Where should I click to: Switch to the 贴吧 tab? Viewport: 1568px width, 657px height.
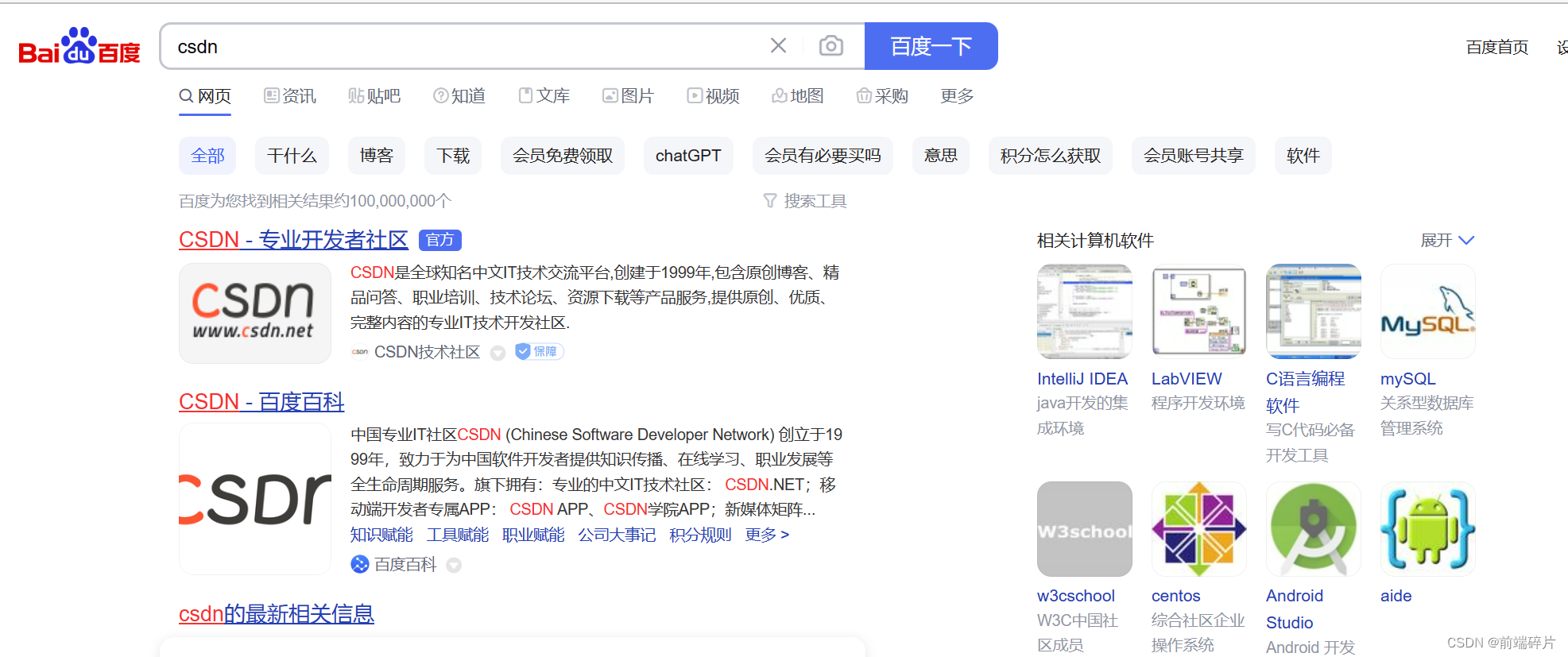pyautogui.click(x=374, y=96)
